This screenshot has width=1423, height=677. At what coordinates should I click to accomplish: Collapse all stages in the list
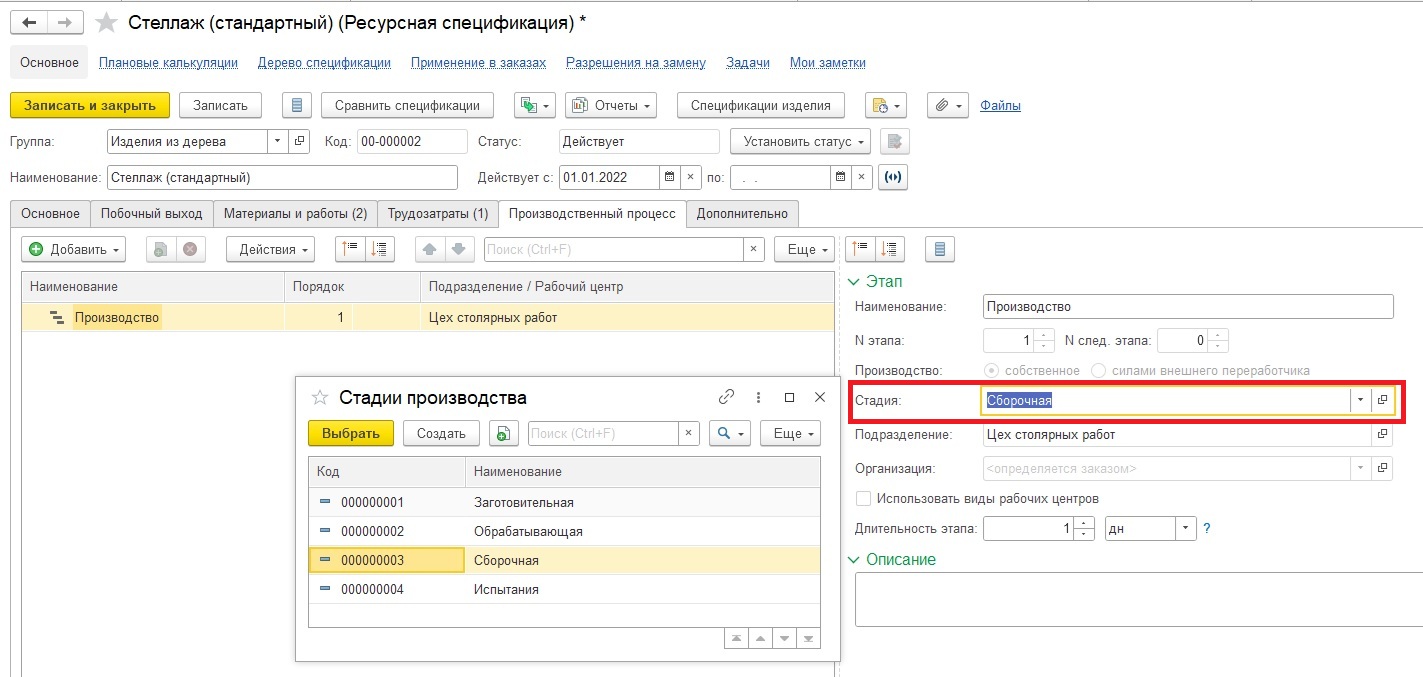351,249
